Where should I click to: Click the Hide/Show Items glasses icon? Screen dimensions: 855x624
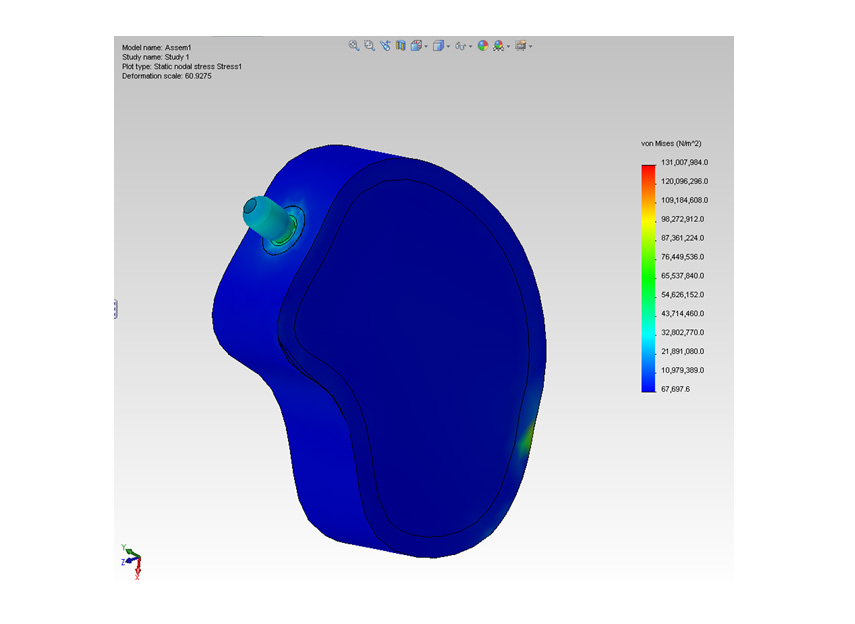pos(461,46)
